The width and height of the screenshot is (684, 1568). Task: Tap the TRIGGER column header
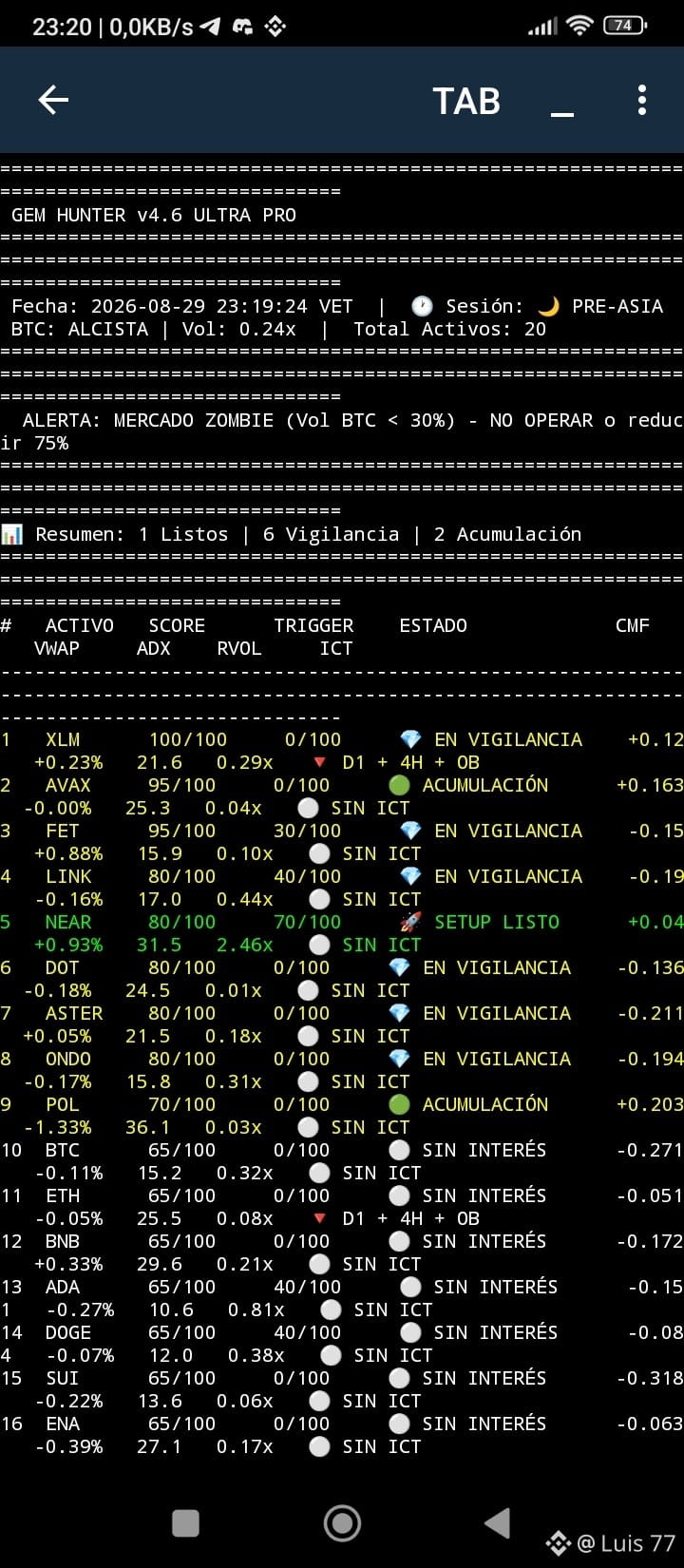pos(313,625)
